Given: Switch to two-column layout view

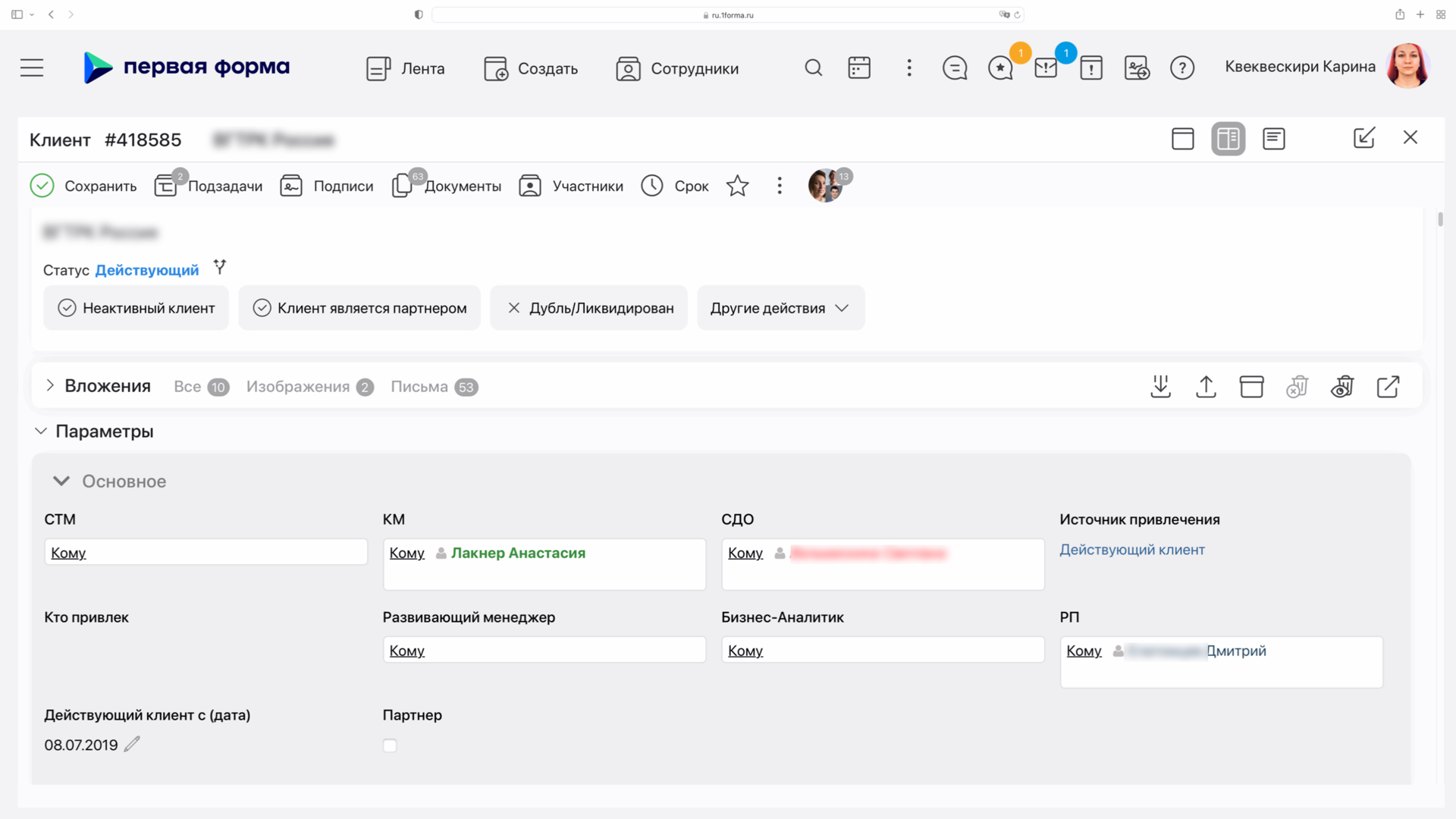Looking at the screenshot, I should tap(1228, 139).
